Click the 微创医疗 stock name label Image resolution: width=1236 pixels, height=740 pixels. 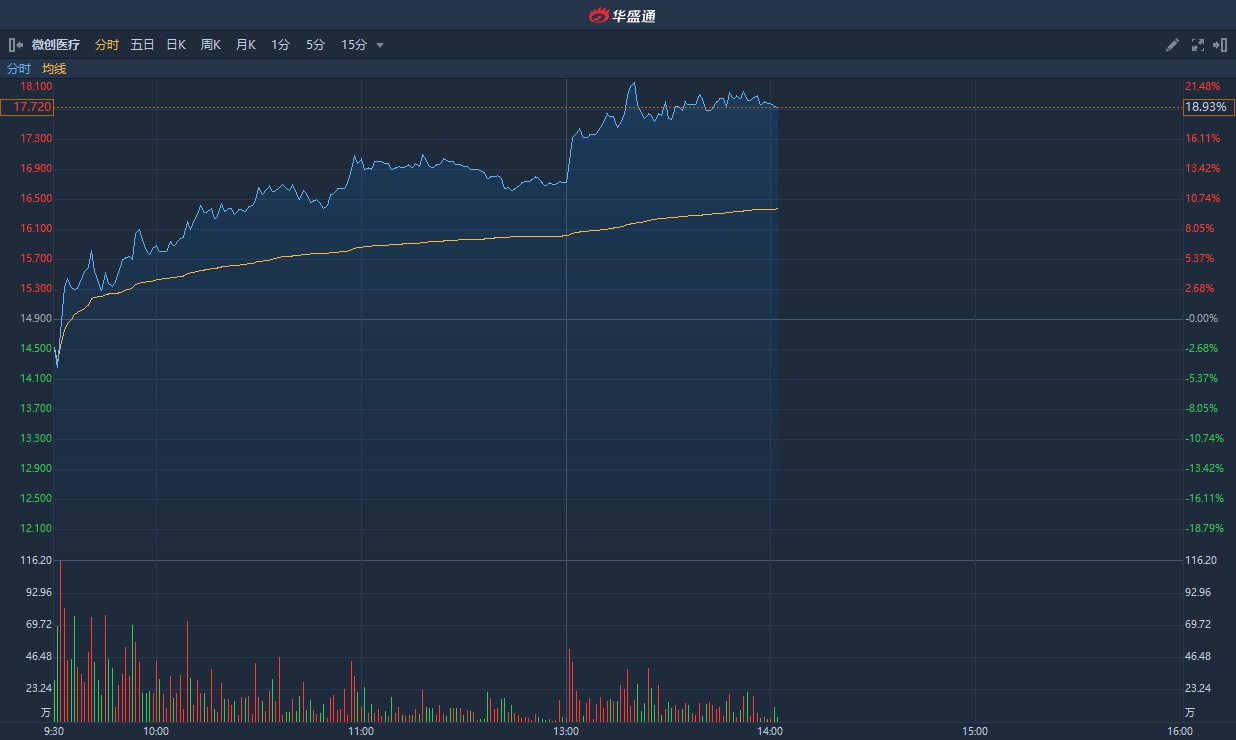pos(56,45)
